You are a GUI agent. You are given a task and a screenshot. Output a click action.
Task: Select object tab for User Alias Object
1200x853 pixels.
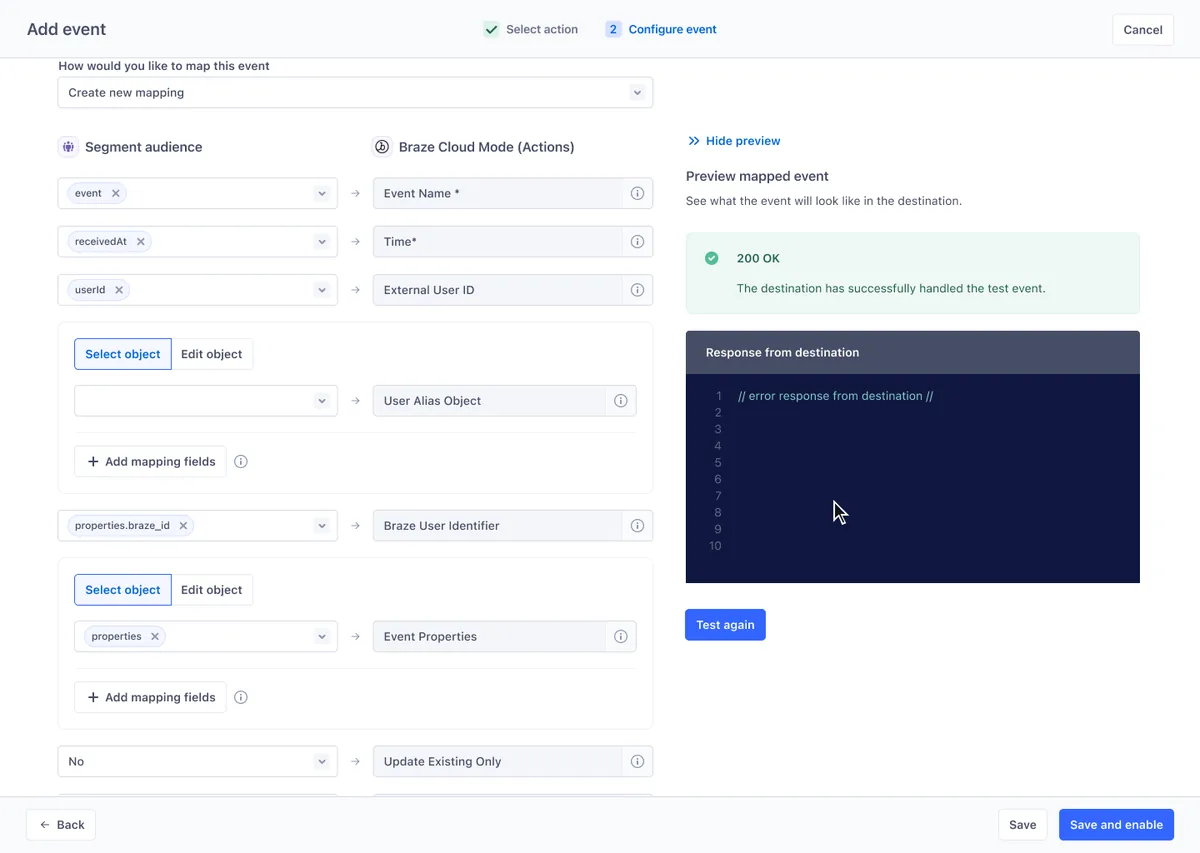123,354
